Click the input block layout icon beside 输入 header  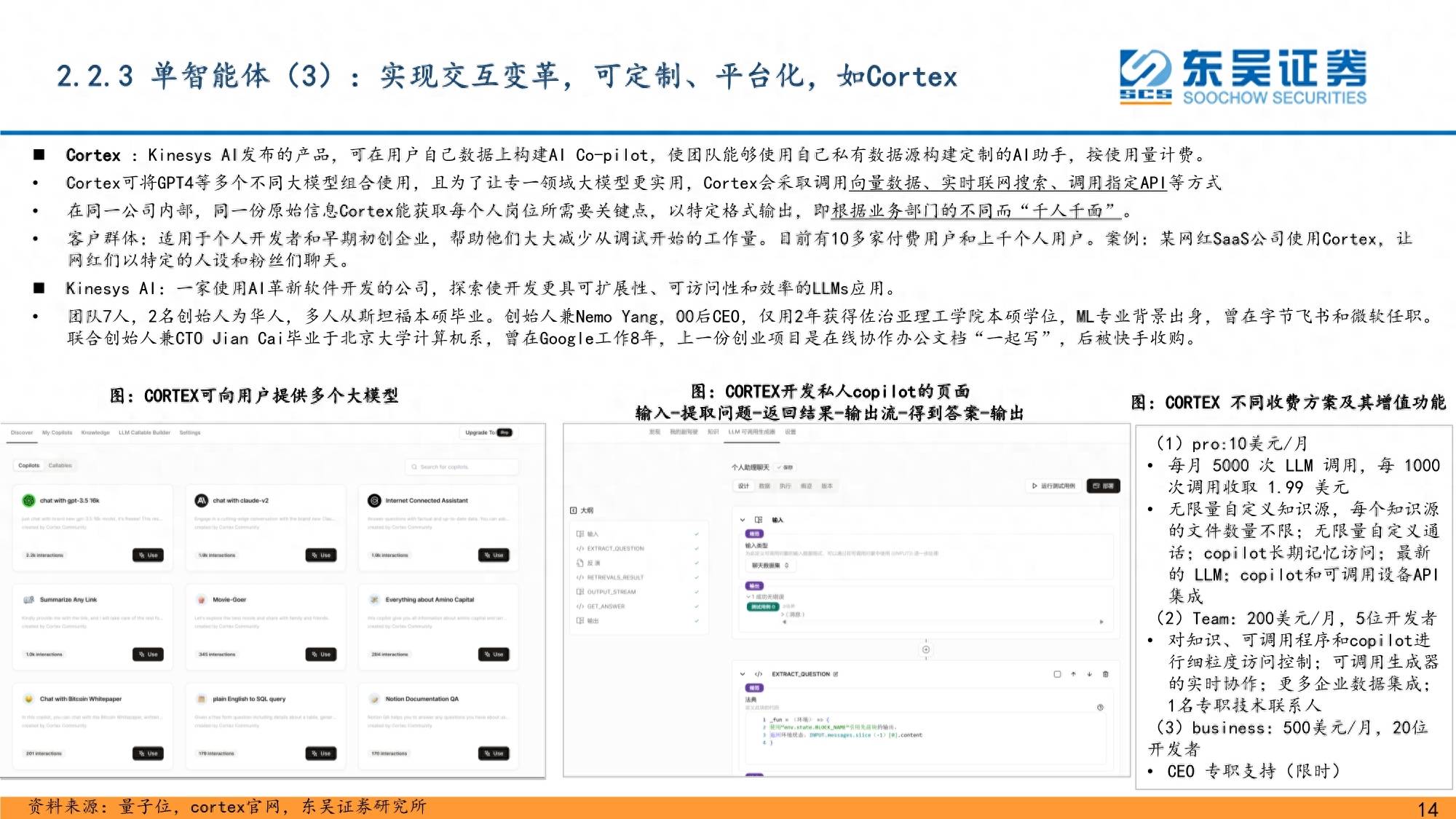coord(758,520)
